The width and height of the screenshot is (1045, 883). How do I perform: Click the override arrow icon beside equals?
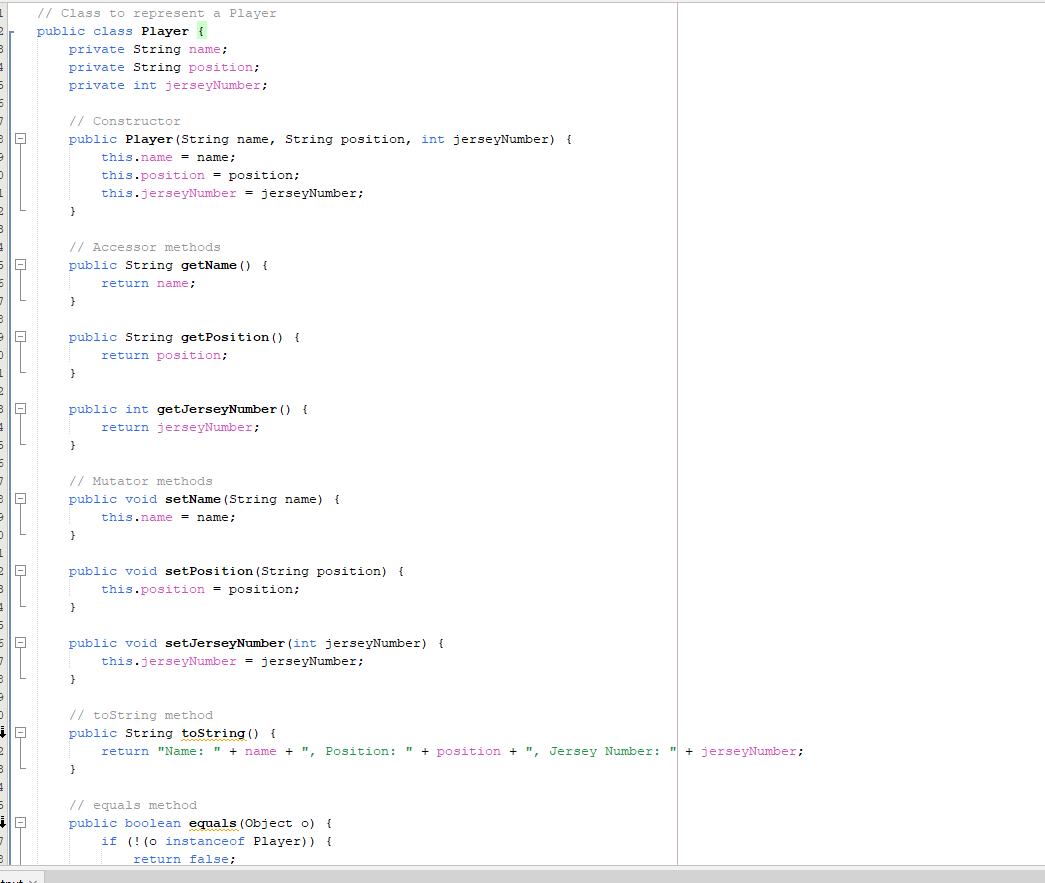coord(4,822)
